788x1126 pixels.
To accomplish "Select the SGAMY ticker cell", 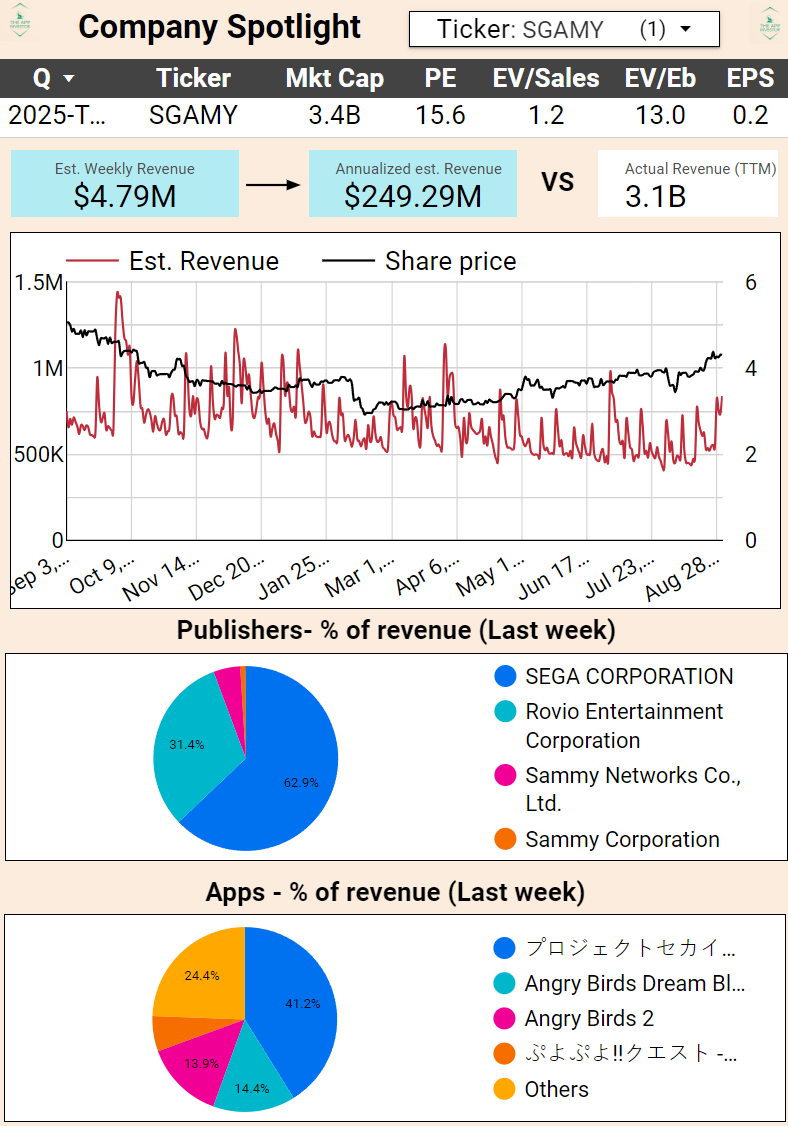I will [193, 115].
